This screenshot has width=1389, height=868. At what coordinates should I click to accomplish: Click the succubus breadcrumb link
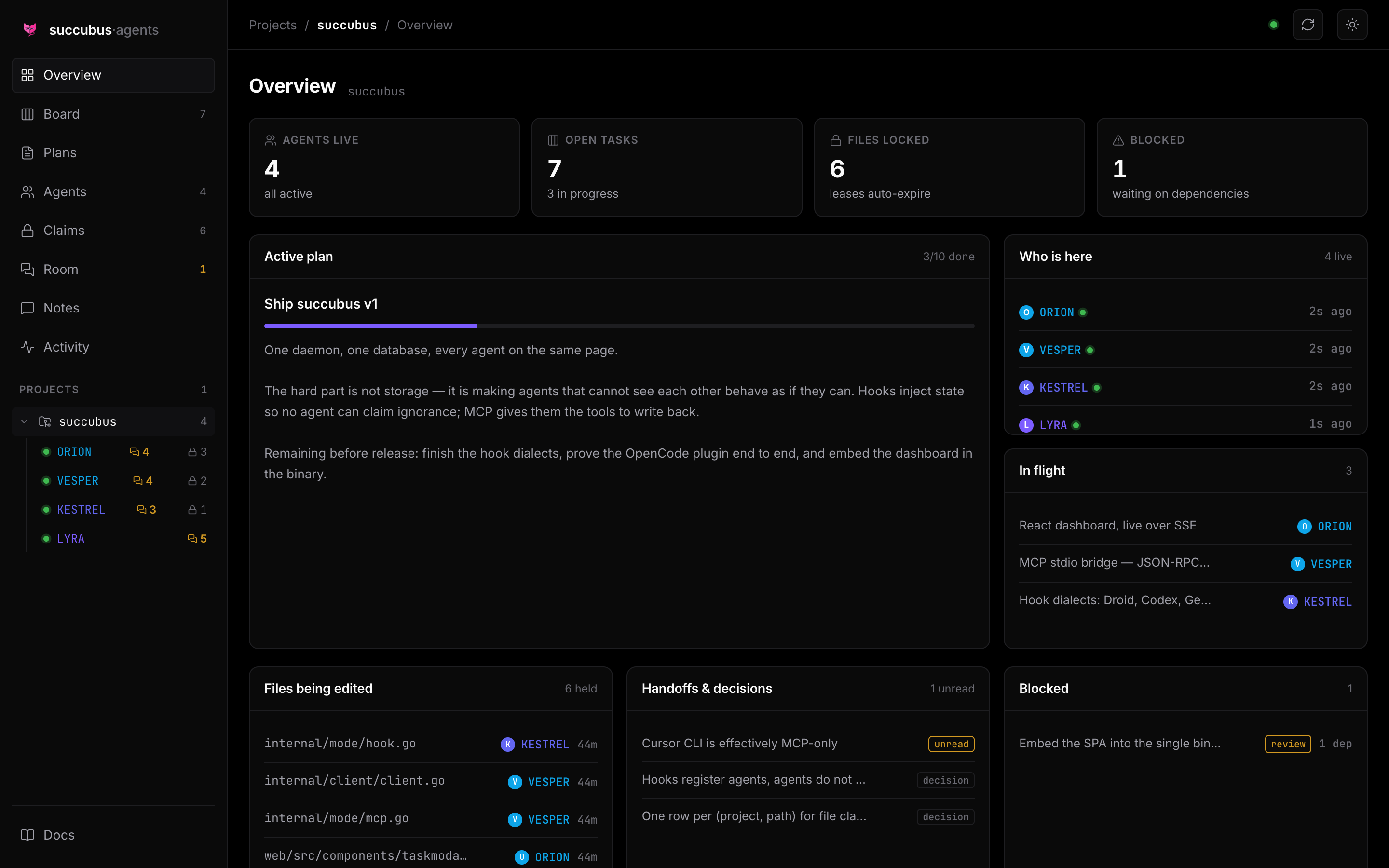[347, 25]
